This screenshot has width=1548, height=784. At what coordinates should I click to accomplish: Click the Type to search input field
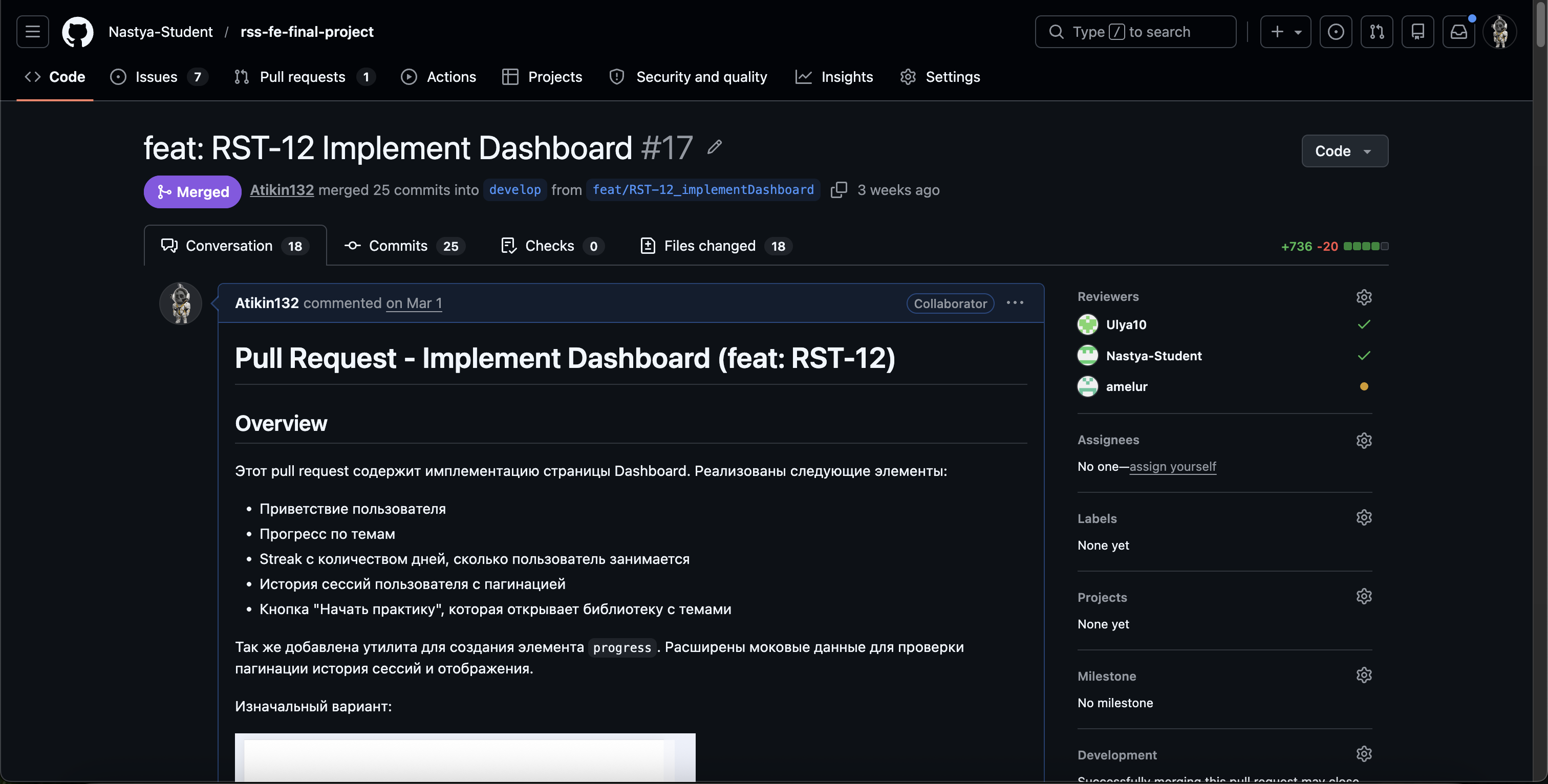click(x=1136, y=31)
